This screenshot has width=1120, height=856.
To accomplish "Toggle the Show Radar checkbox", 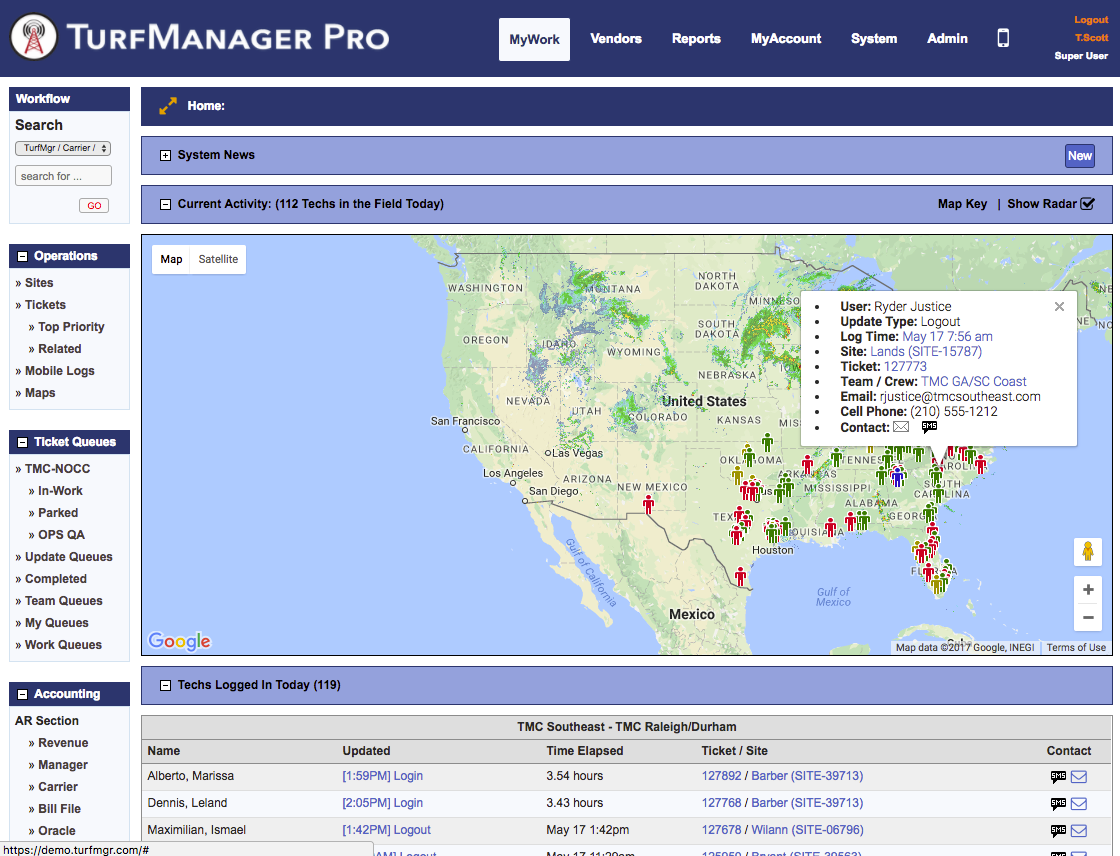I will pyautogui.click(x=1087, y=204).
